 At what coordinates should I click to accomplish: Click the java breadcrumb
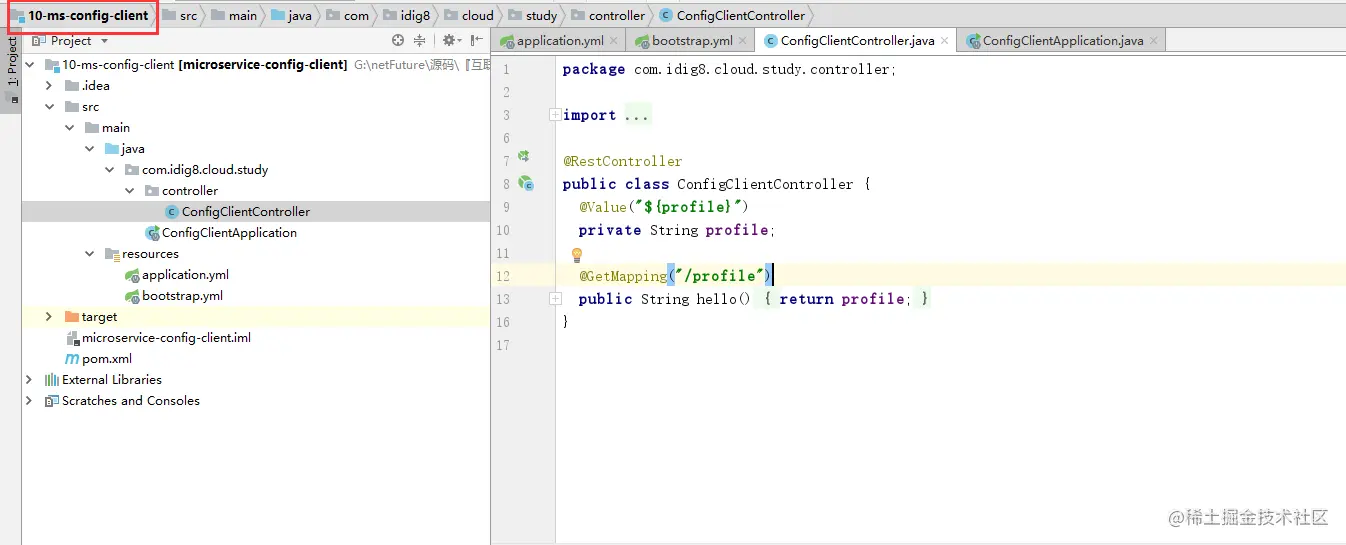(x=291, y=16)
